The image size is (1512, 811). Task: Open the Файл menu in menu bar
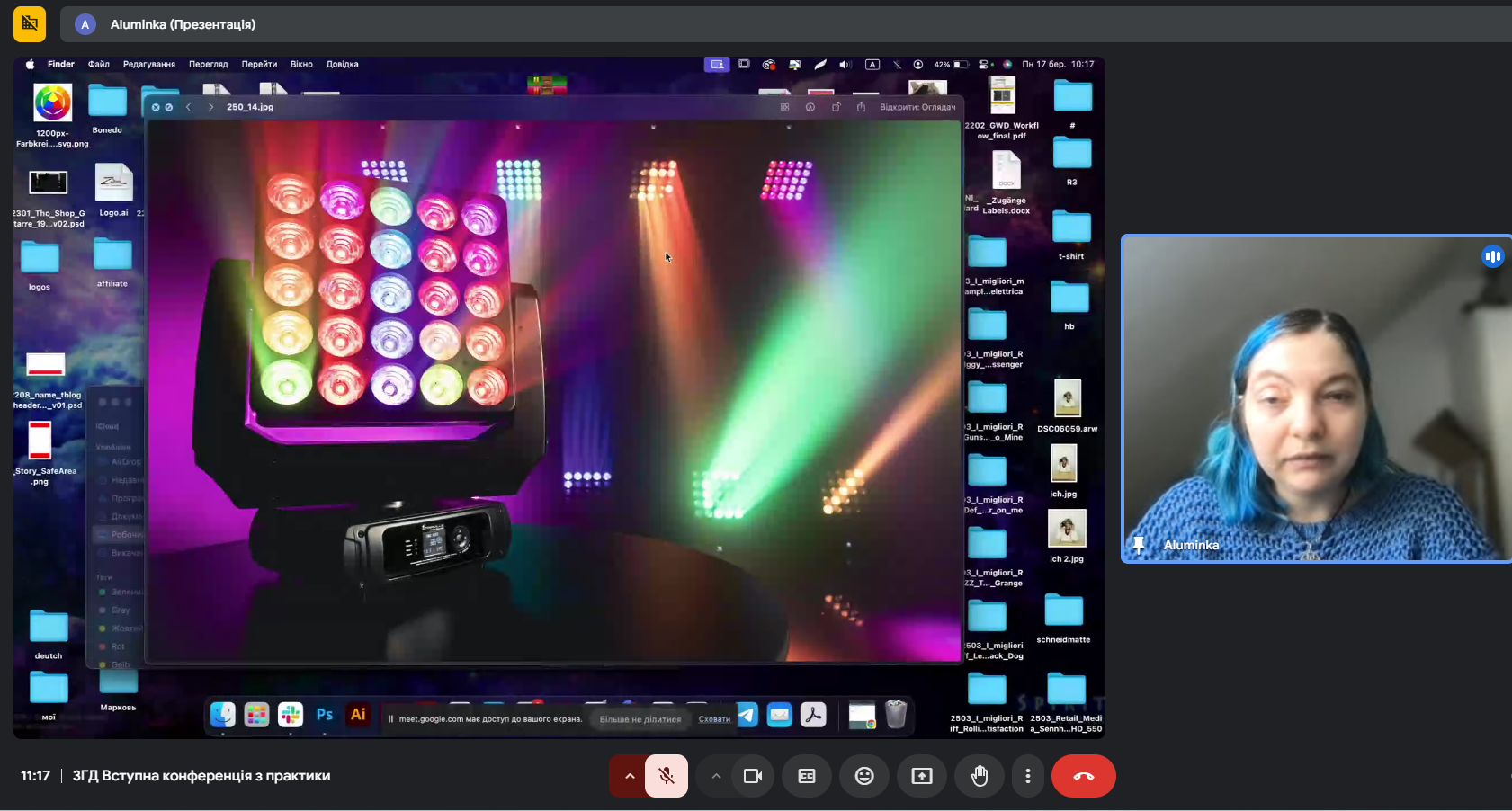click(99, 64)
